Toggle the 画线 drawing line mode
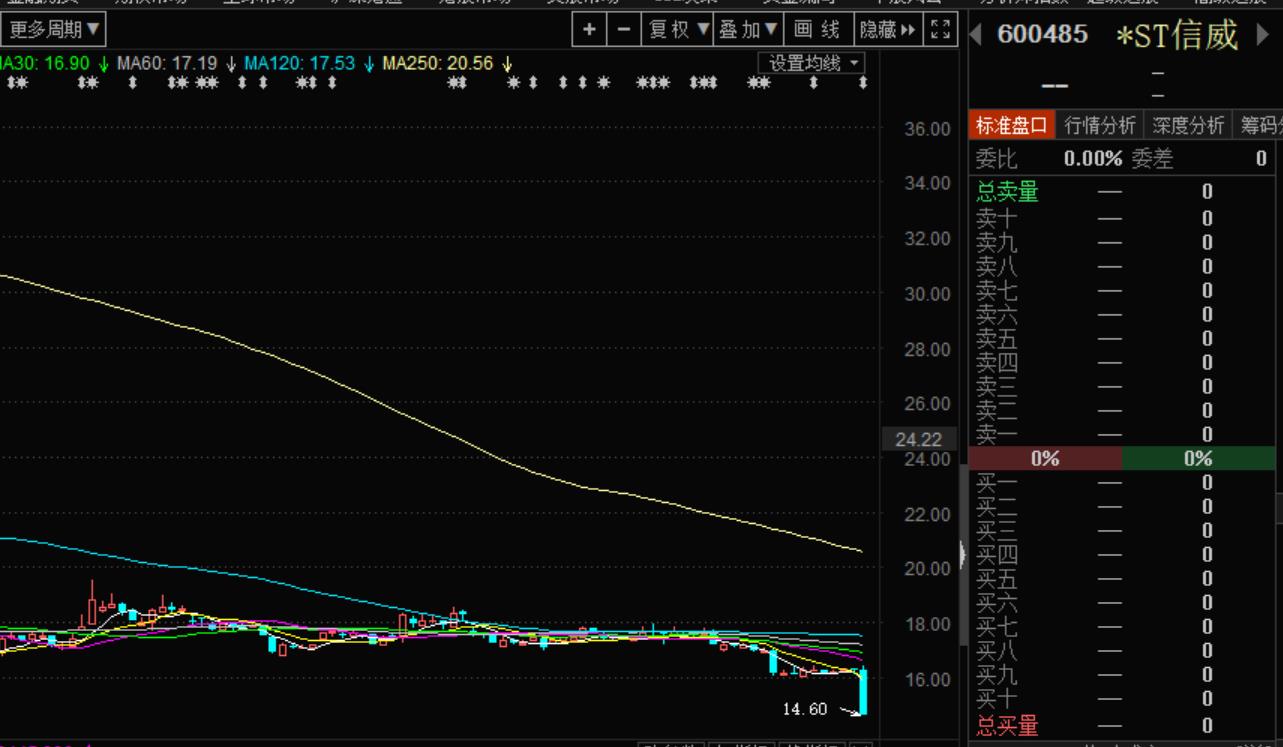Image resolution: width=1283 pixels, height=747 pixels. tap(818, 30)
